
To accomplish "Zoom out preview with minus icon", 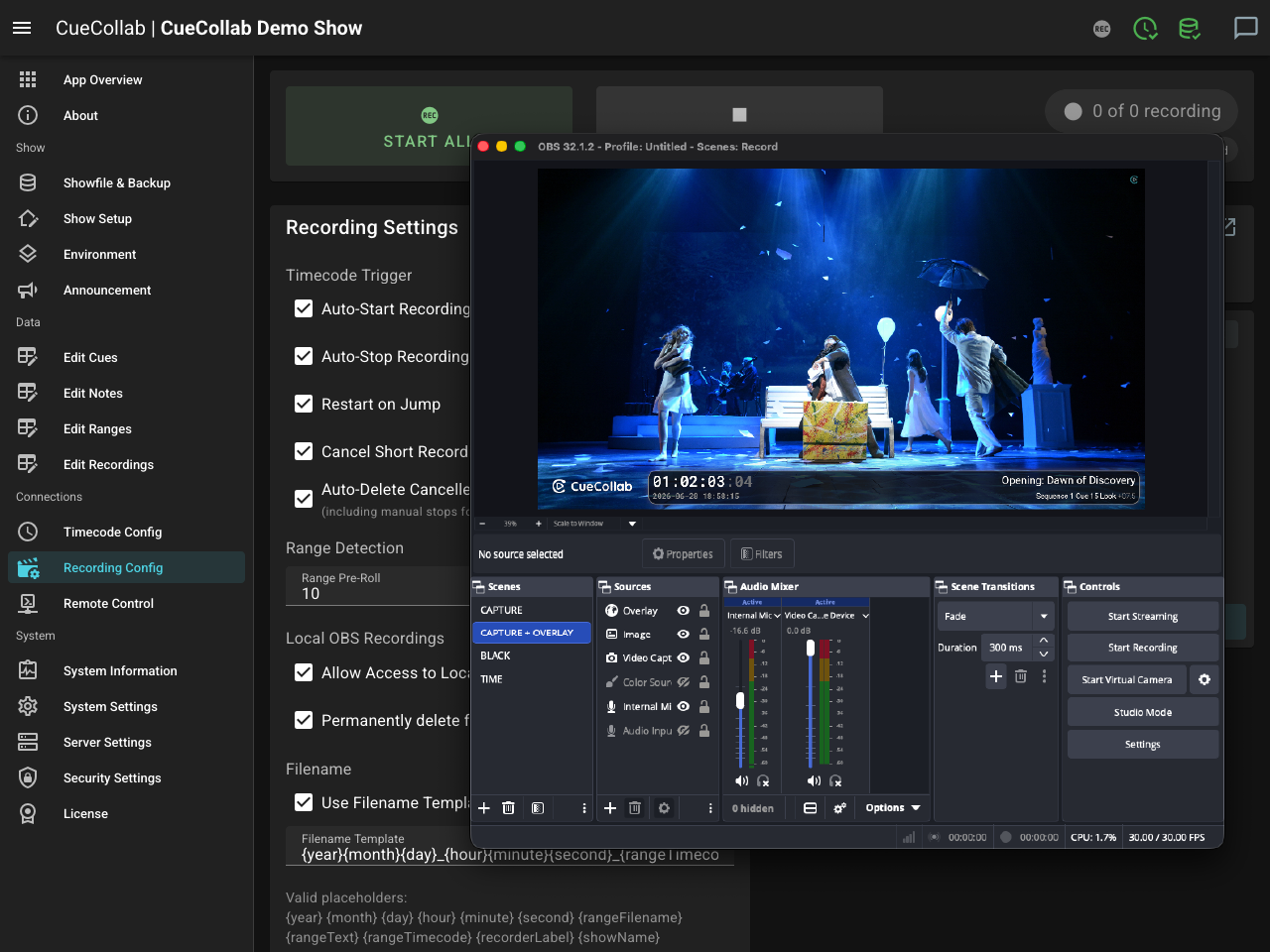I will [482, 524].
